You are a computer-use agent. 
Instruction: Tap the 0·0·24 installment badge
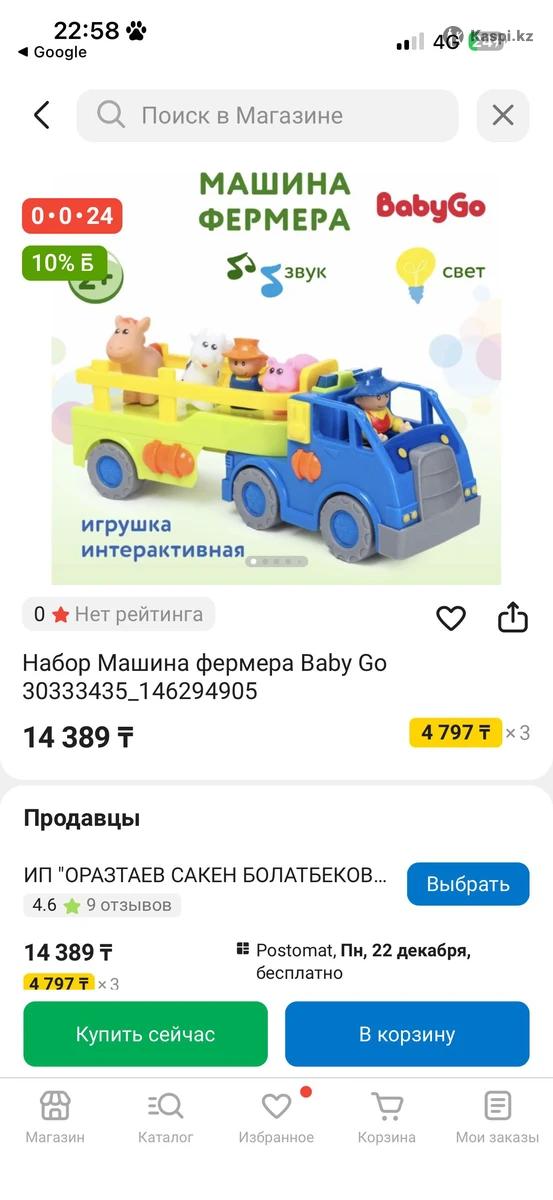tap(72, 215)
